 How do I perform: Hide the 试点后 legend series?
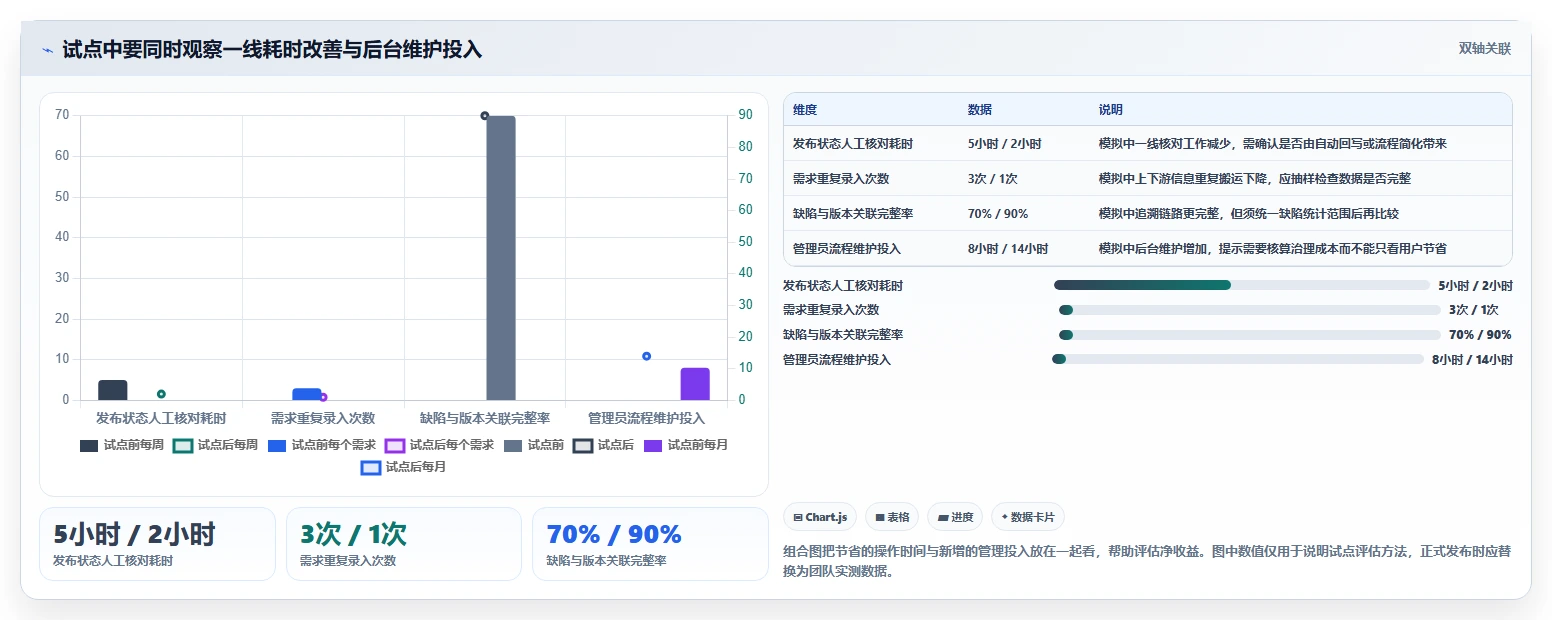(603, 445)
